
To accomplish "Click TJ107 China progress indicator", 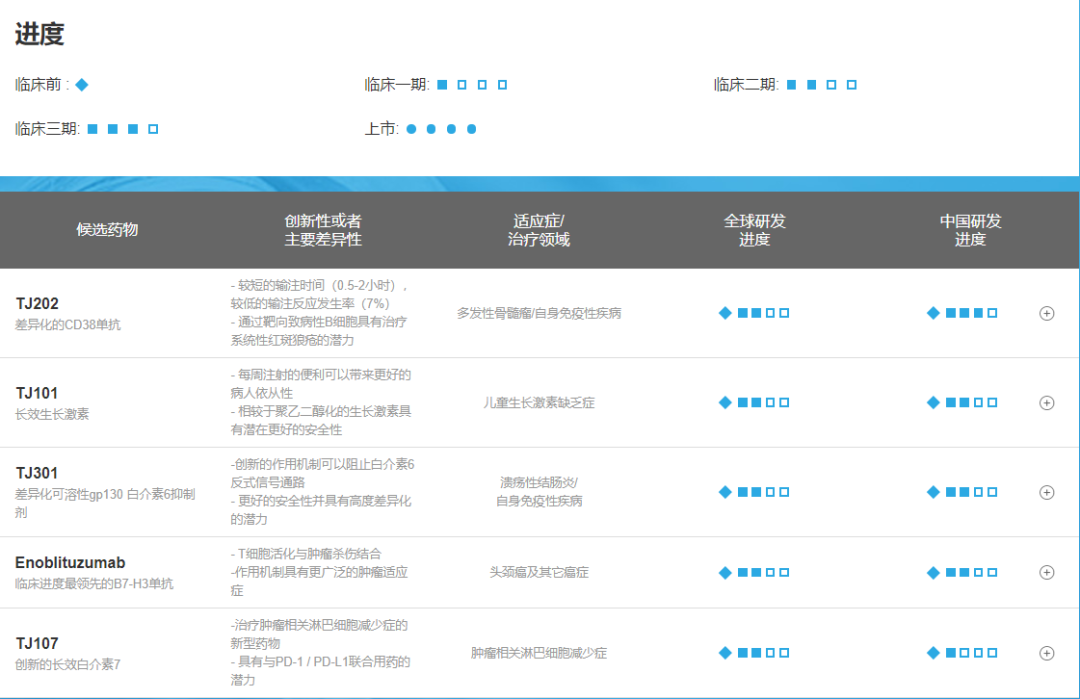I will pyautogui.click(x=962, y=653).
